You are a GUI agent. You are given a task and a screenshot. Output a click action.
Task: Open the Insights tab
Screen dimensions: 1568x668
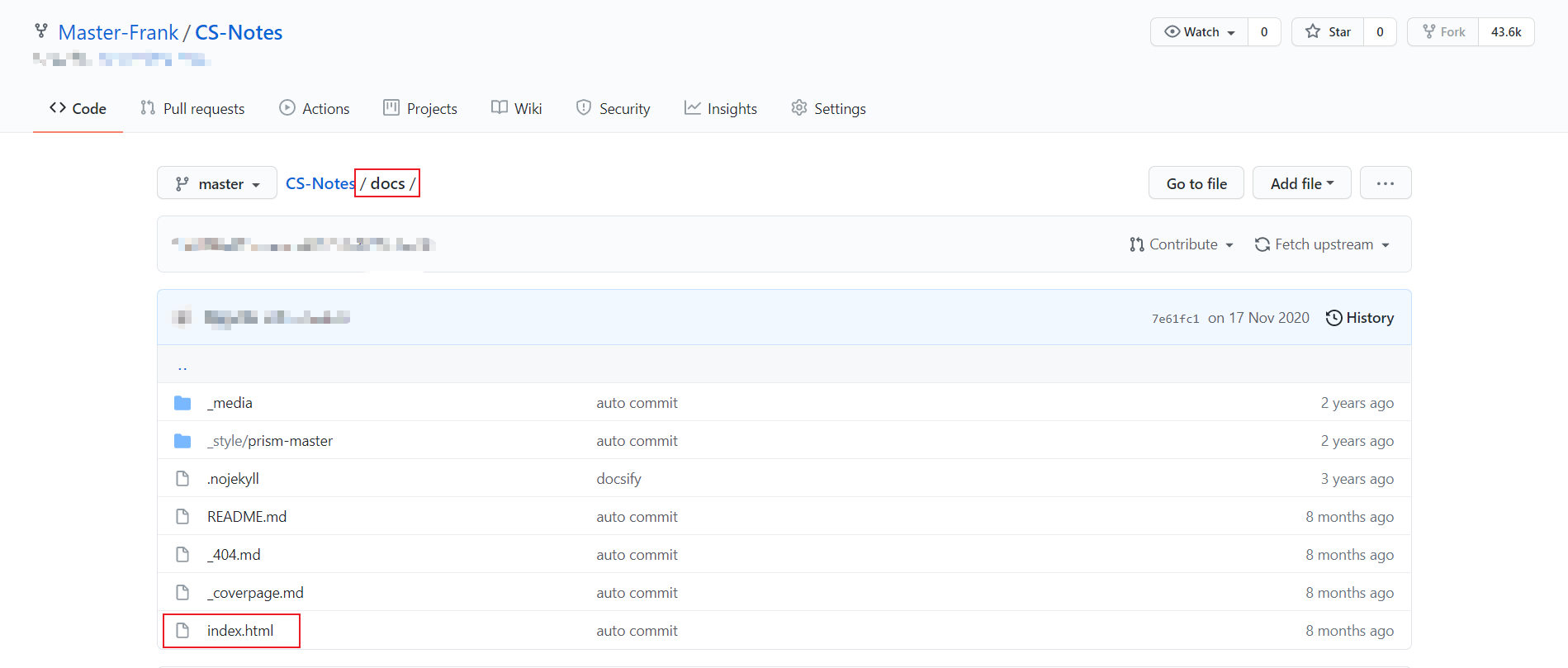tap(721, 108)
